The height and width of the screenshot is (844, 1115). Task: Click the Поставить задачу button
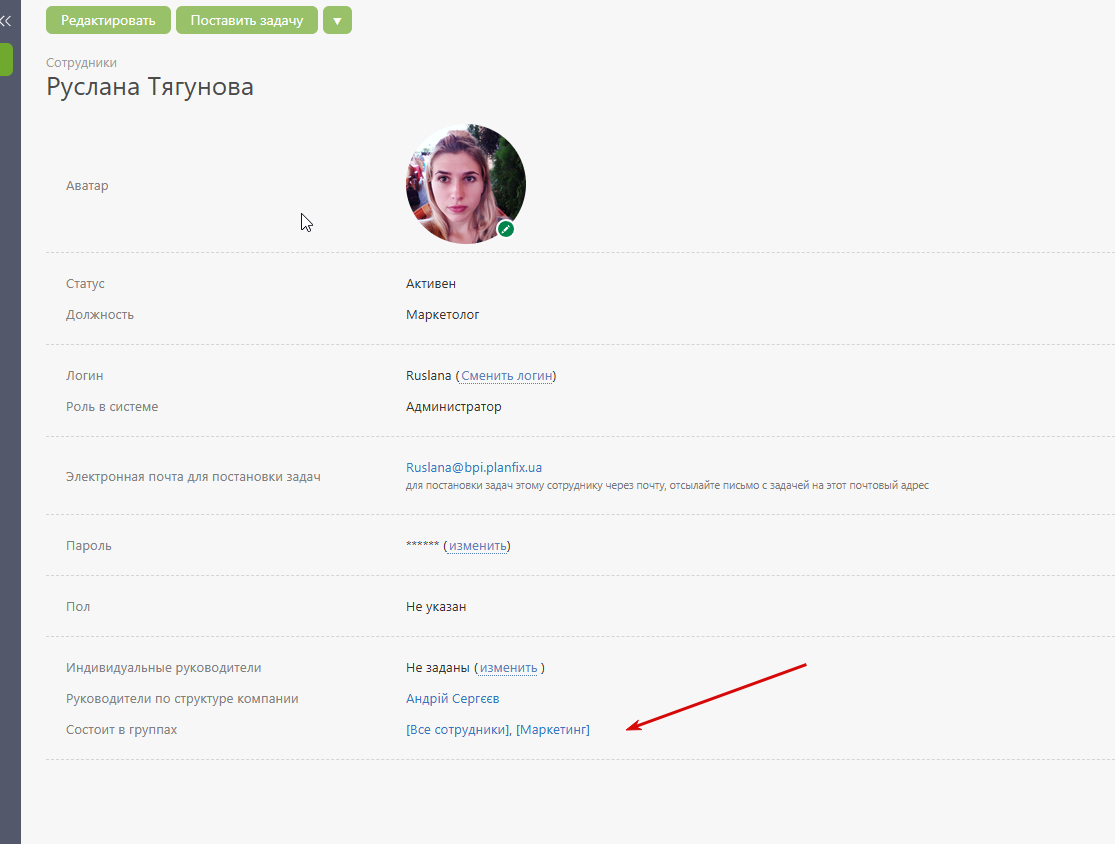point(246,20)
